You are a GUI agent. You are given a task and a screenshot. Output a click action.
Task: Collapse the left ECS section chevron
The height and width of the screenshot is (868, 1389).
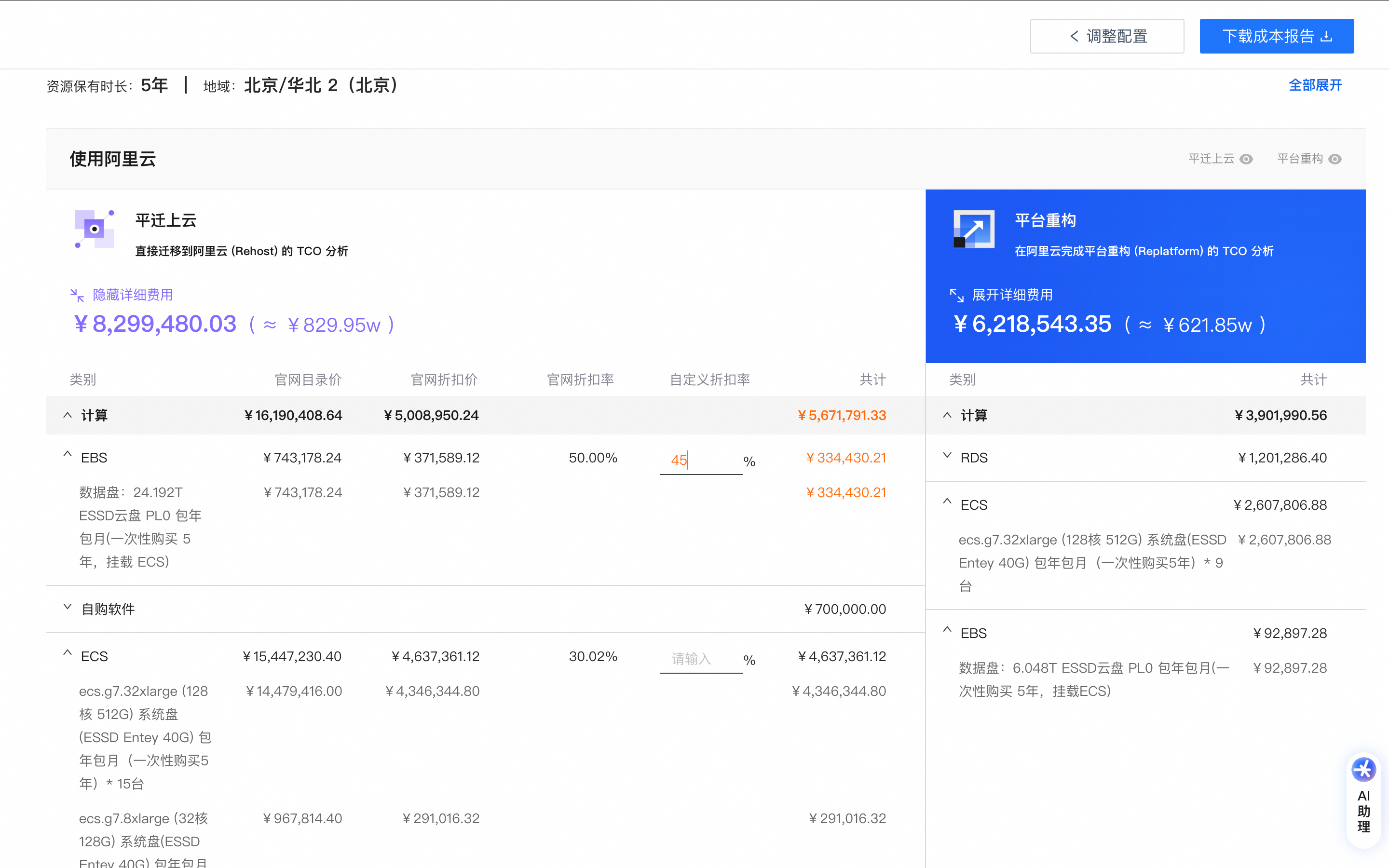pyautogui.click(x=68, y=653)
